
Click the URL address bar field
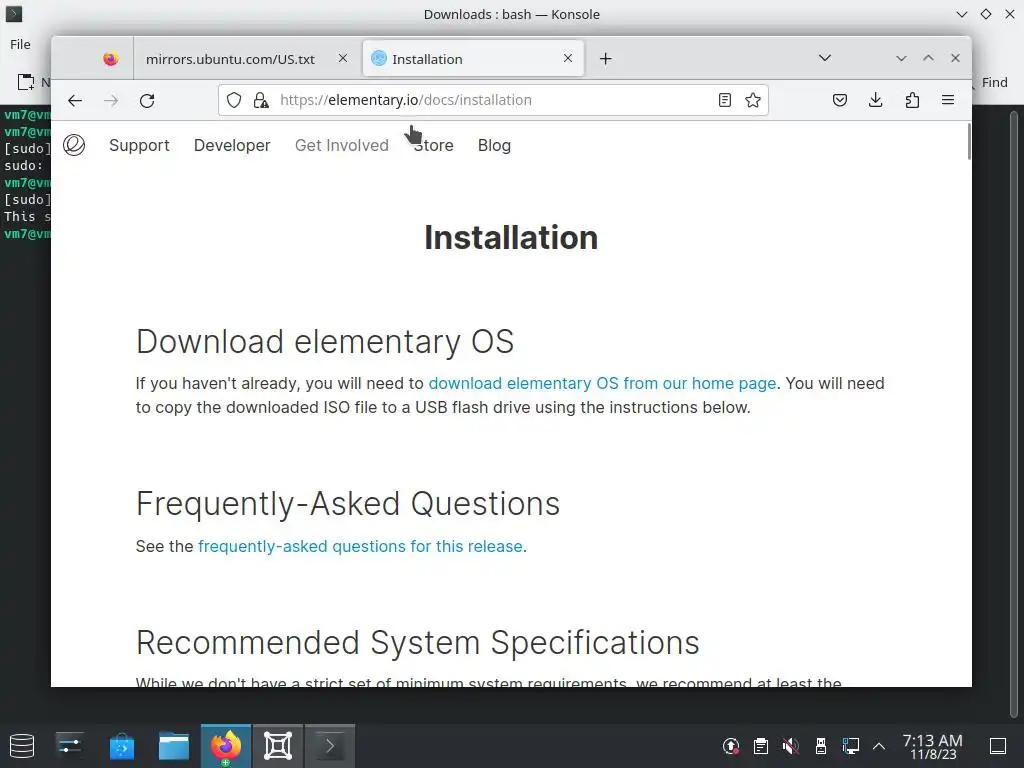(493, 100)
